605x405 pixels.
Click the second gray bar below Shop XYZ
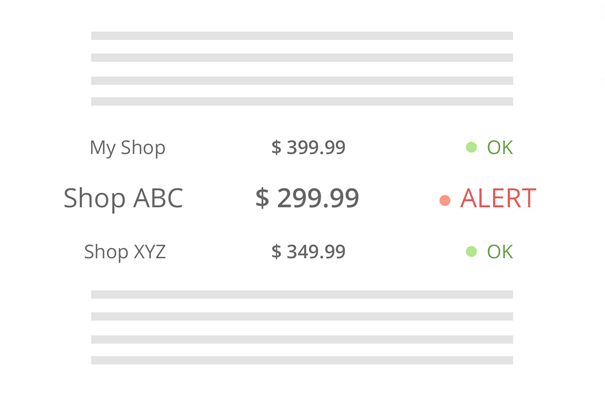click(x=302, y=316)
